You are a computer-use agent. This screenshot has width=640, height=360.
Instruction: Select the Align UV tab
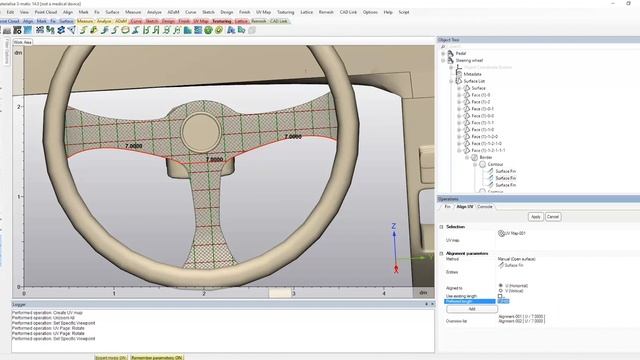coord(464,207)
